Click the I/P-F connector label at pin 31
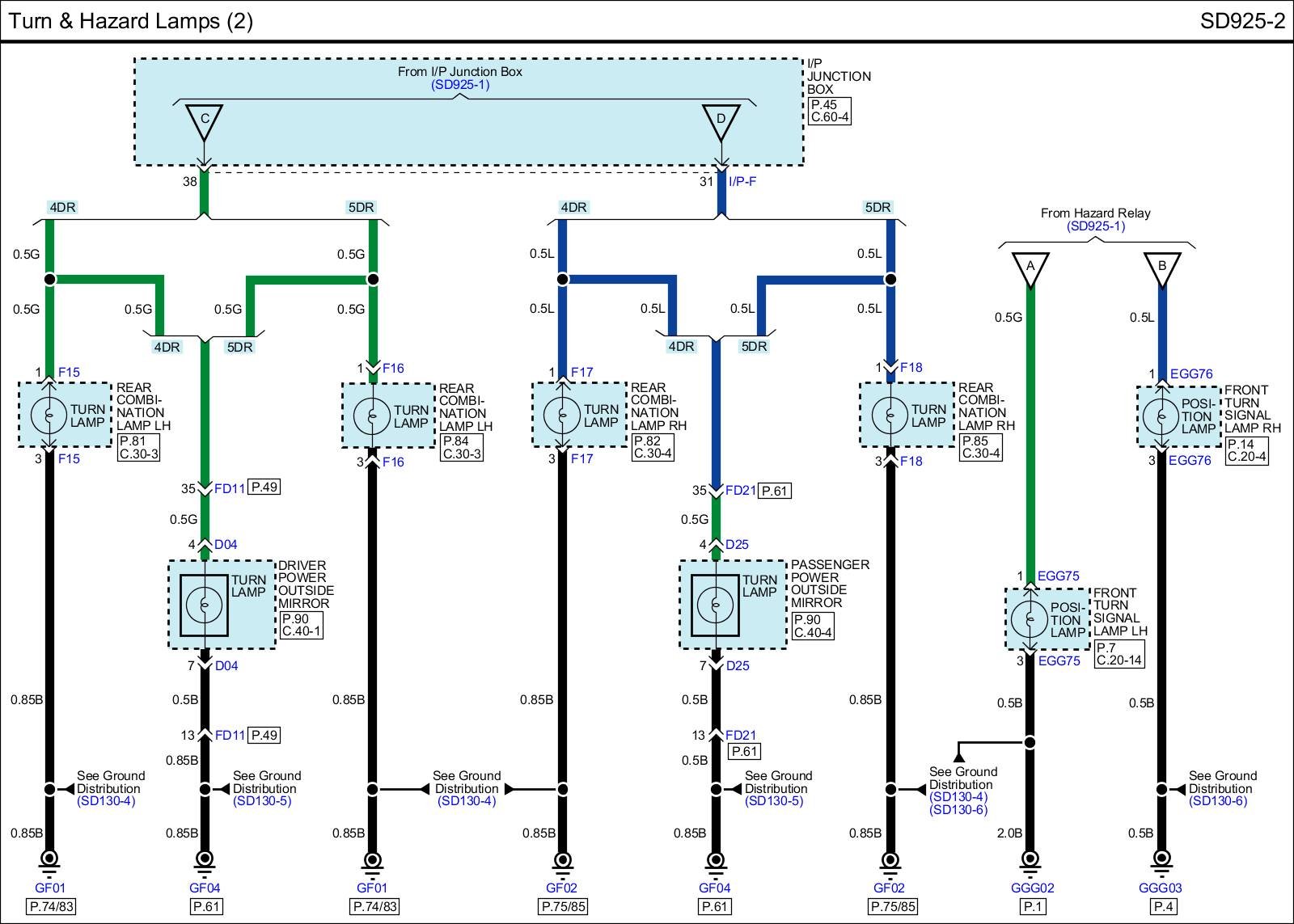Viewport: 1294px width, 924px height. 742,182
